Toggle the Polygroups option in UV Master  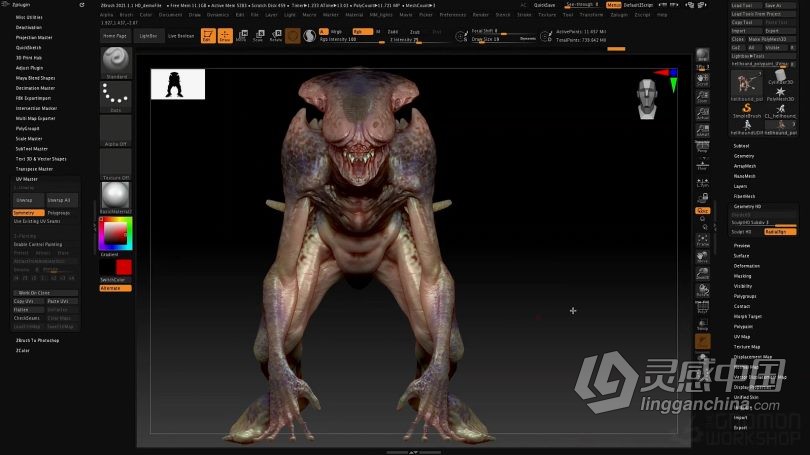coord(61,213)
